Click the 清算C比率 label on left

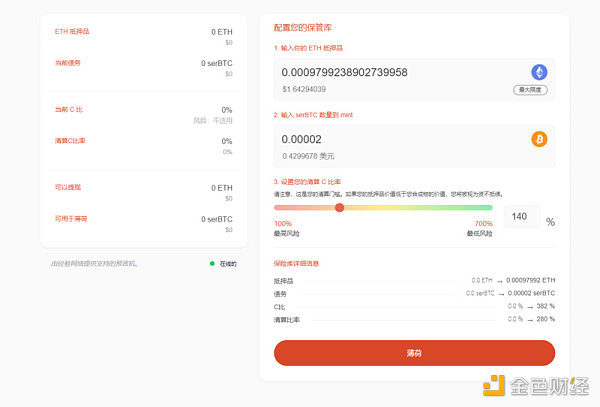[71, 141]
